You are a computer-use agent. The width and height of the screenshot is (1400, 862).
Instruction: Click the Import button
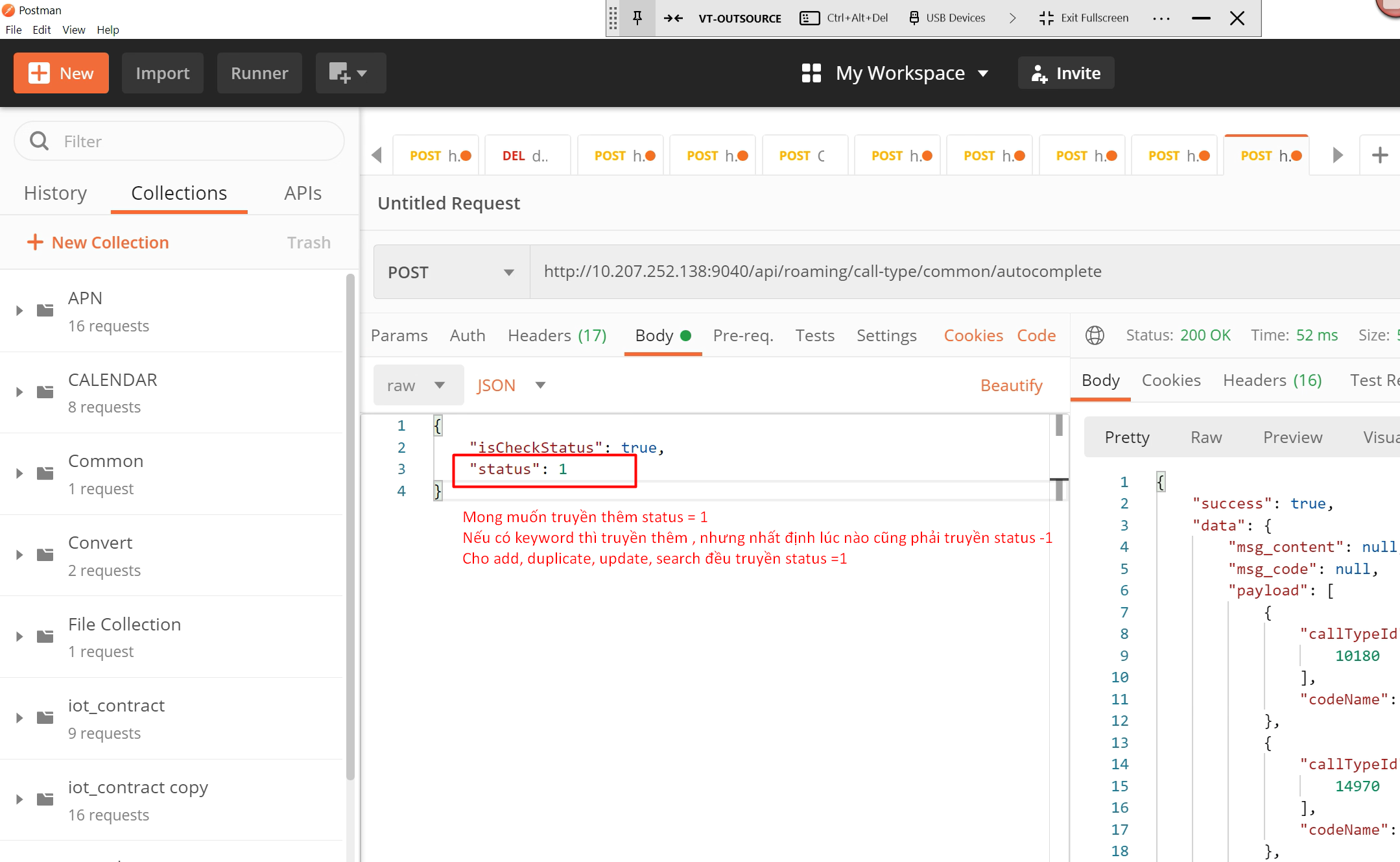coord(162,73)
